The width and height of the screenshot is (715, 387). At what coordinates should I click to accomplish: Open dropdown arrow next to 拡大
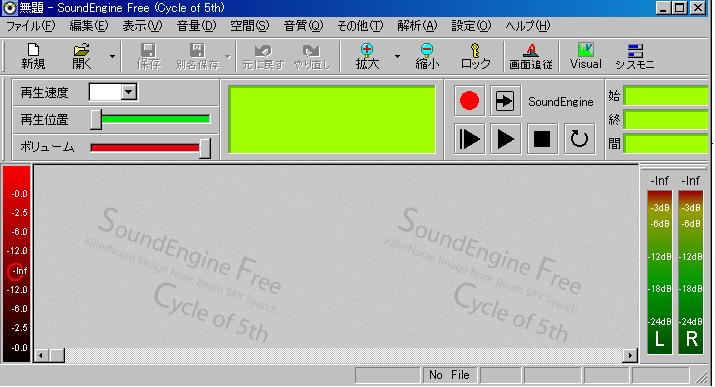point(397,57)
